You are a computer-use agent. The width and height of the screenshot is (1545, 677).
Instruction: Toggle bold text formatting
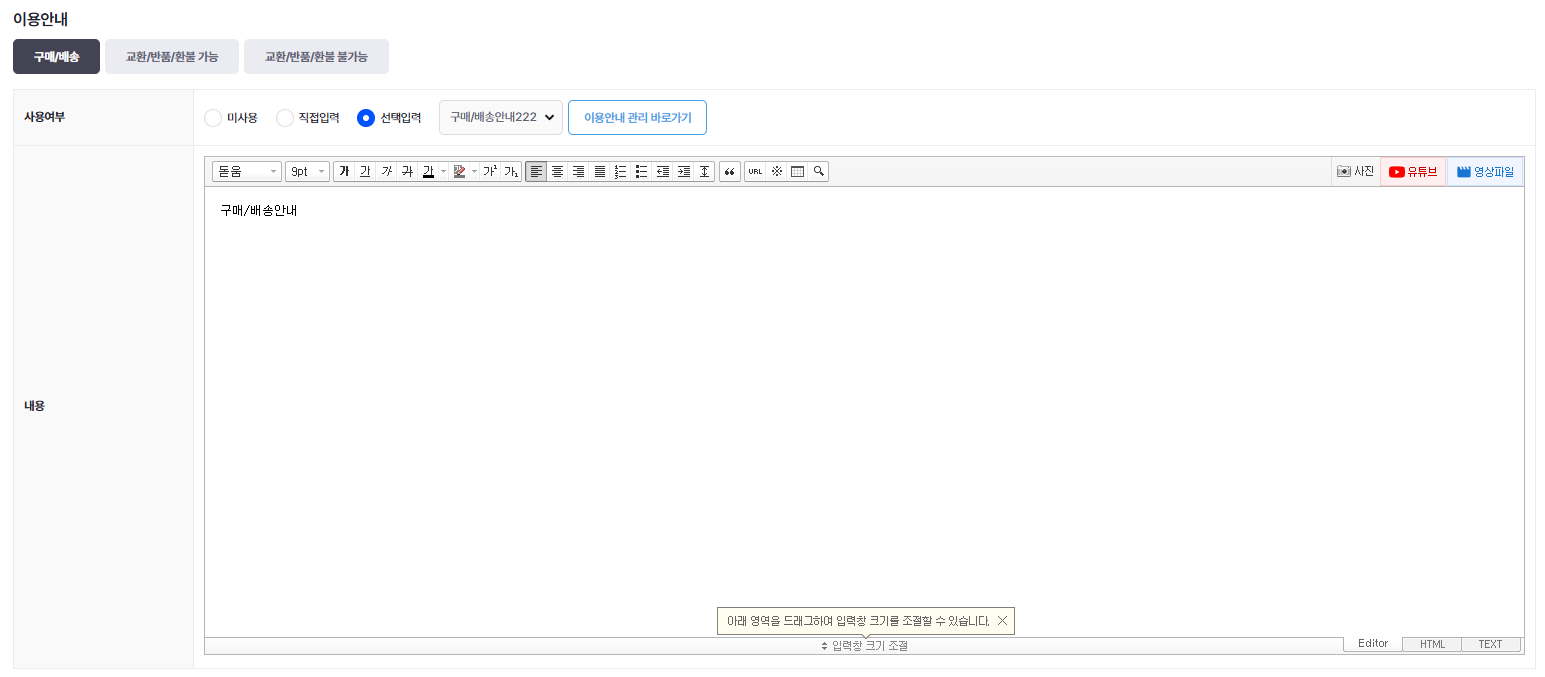pyautogui.click(x=344, y=171)
